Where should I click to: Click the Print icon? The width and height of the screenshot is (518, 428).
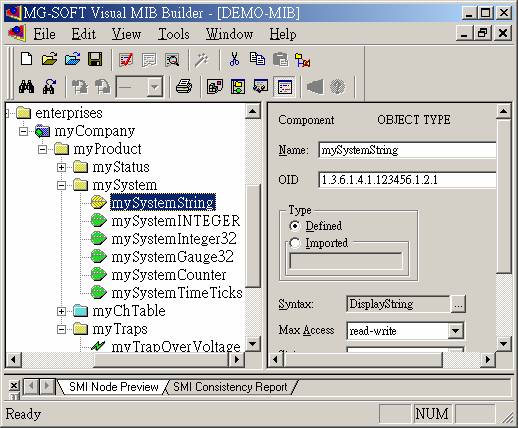click(184, 87)
